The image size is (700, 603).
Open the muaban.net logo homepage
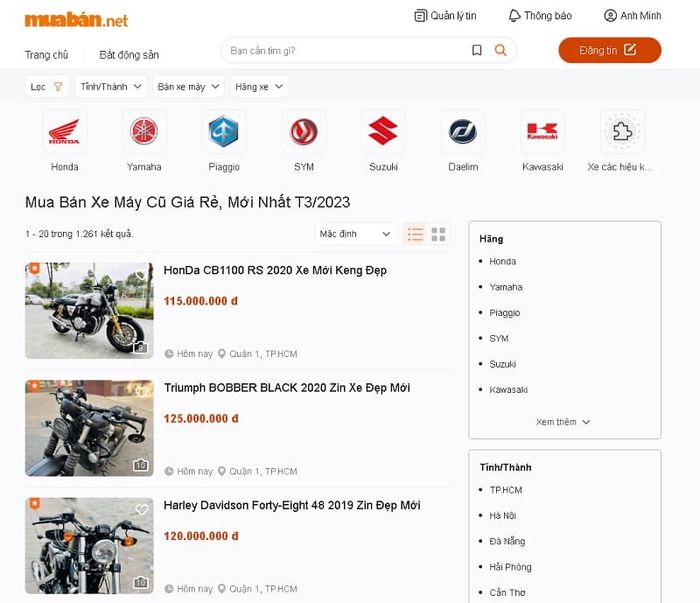[x=76, y=20]
